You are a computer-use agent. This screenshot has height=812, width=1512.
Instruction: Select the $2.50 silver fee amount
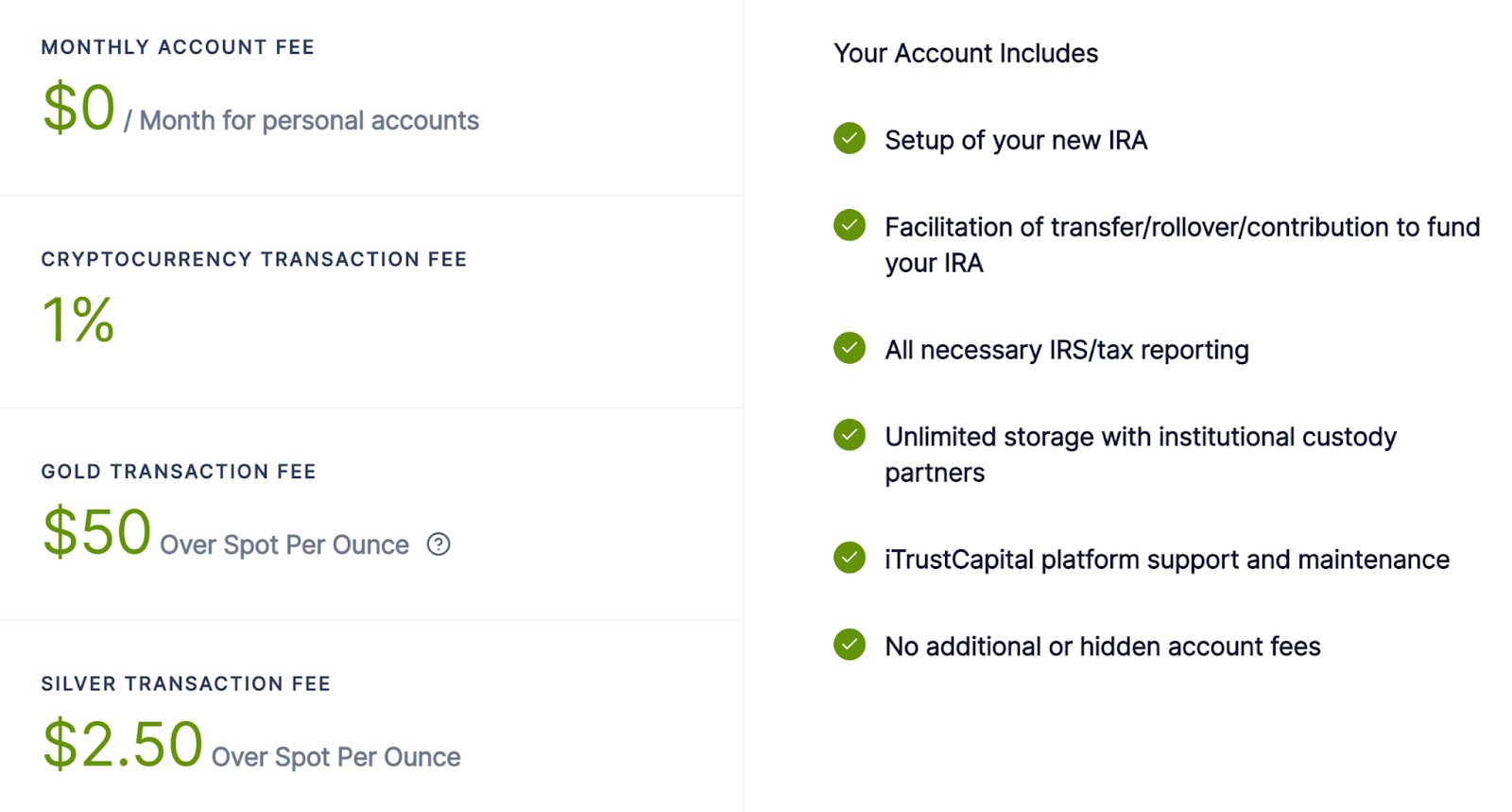[x=123, y=744]
